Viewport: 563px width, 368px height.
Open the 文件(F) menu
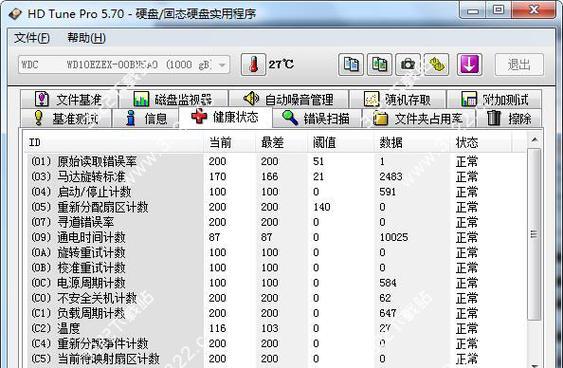(32, 38)
